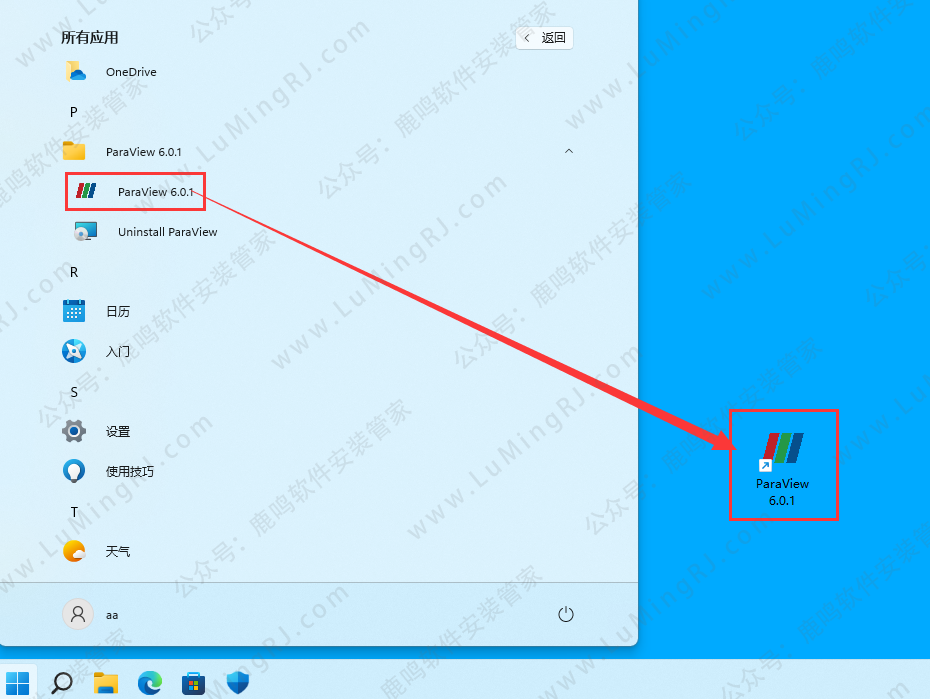
Task: Click the 所有应用 heading
Action: (90, 37)
